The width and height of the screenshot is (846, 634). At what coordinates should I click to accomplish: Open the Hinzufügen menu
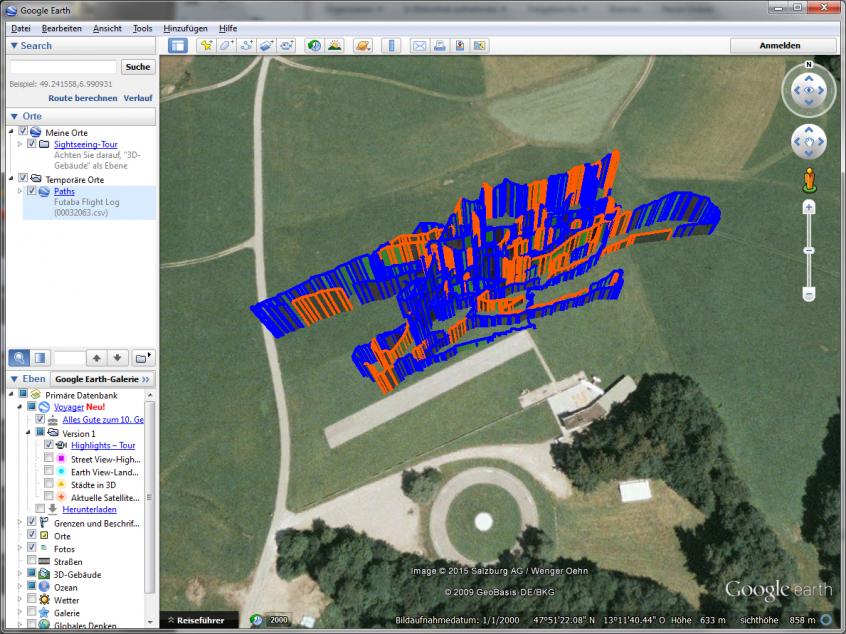184,28
